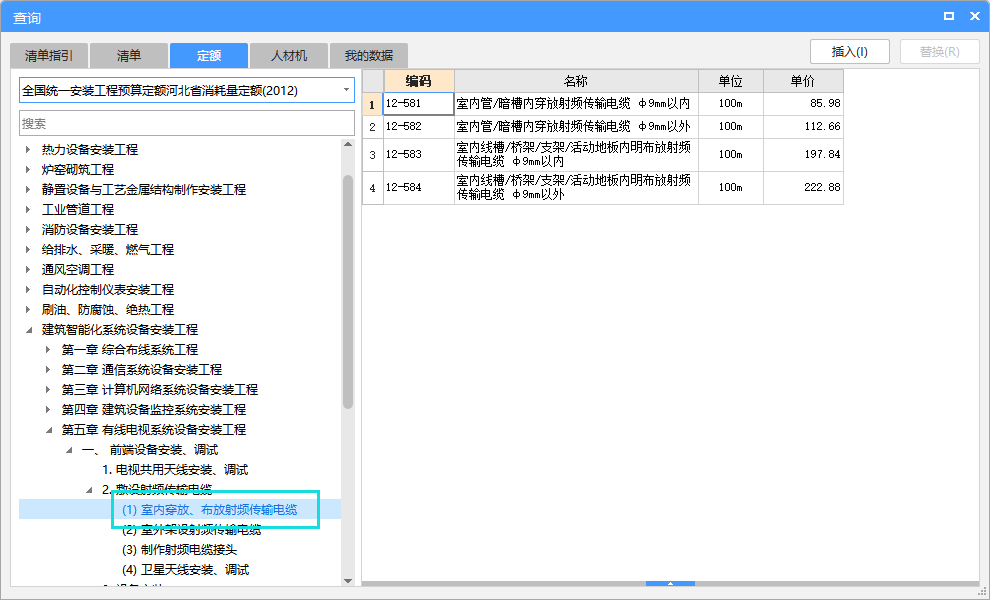Collapse 建筑智能化系统设备安装工程 node
This screenshot has height=600, width=990.
(x=28, y=330)
